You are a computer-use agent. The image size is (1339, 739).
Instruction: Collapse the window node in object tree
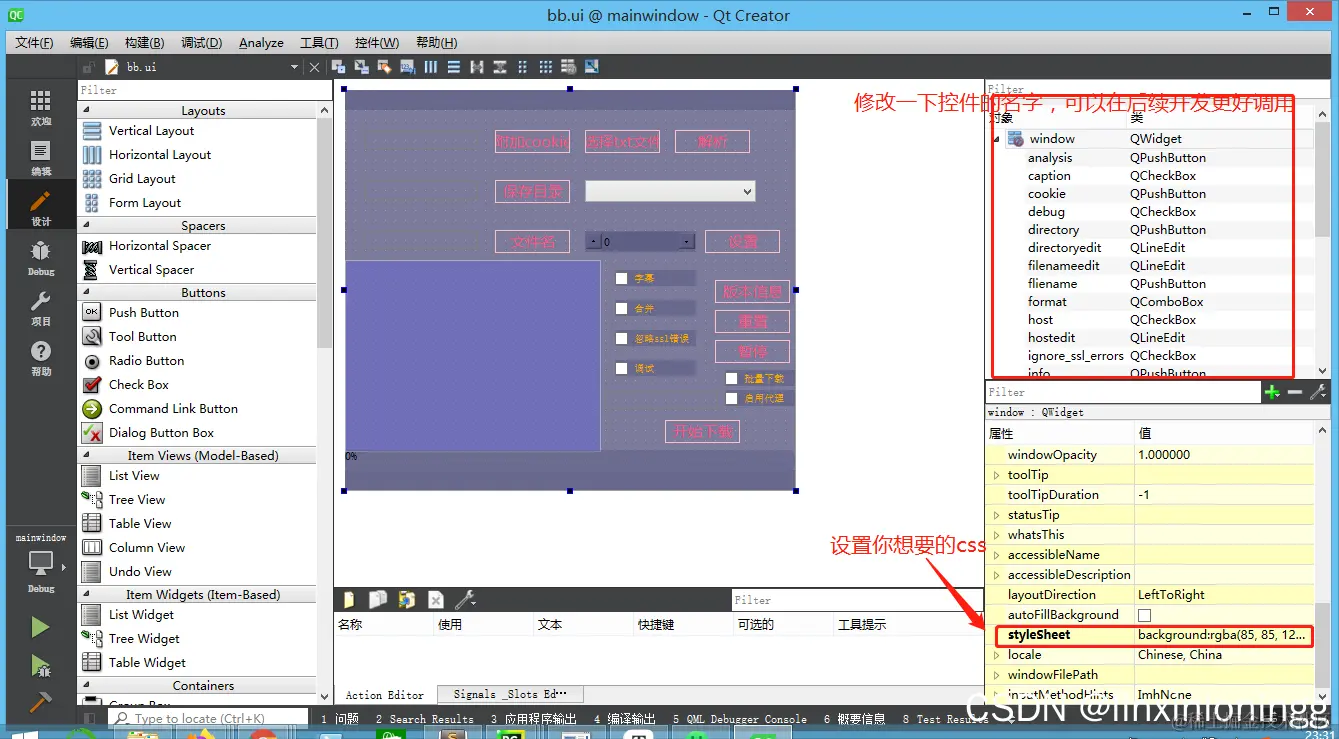click(x=997, y=139)
